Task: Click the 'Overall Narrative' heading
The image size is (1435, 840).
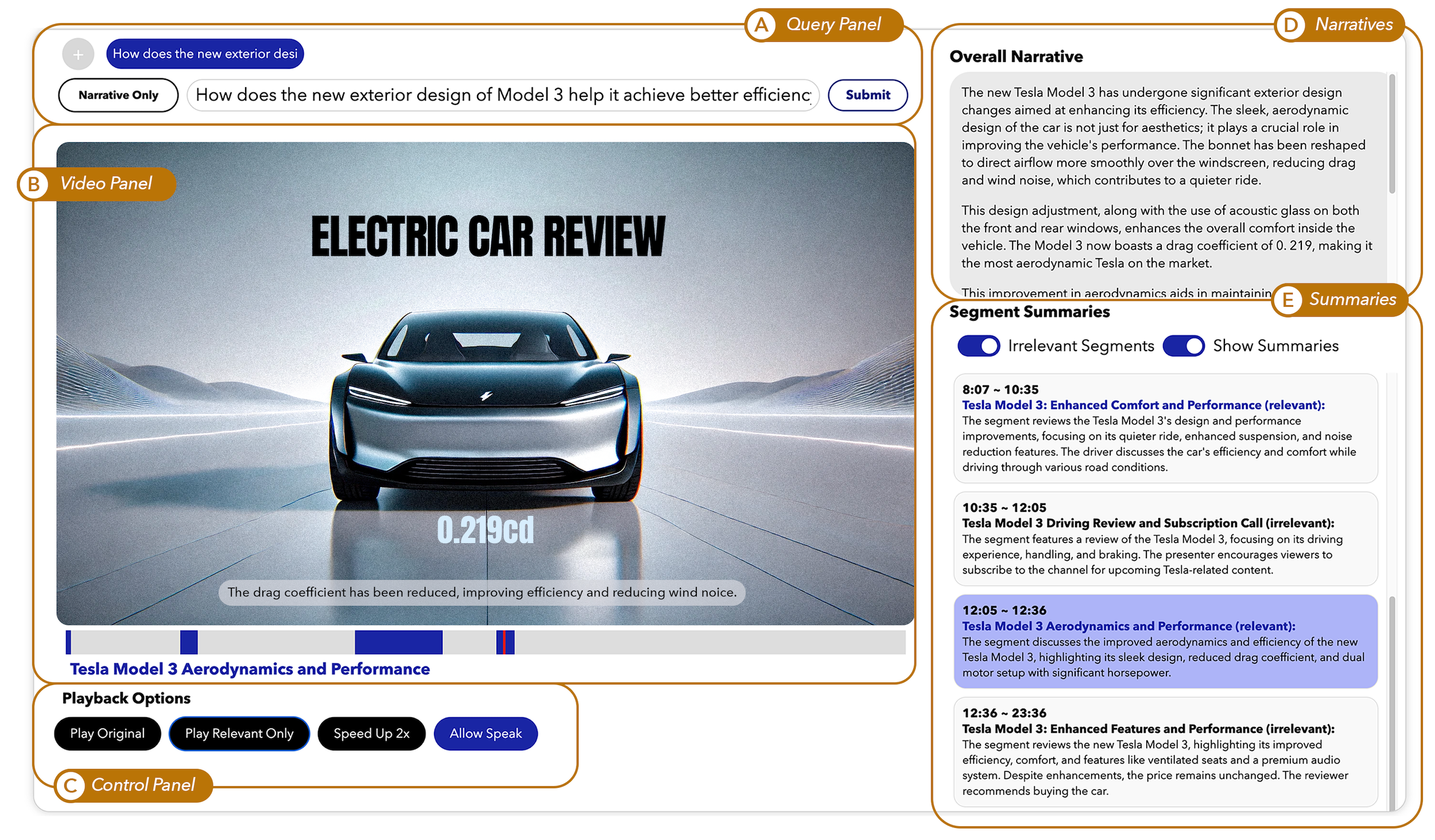Action: [x=1016, y=56]
